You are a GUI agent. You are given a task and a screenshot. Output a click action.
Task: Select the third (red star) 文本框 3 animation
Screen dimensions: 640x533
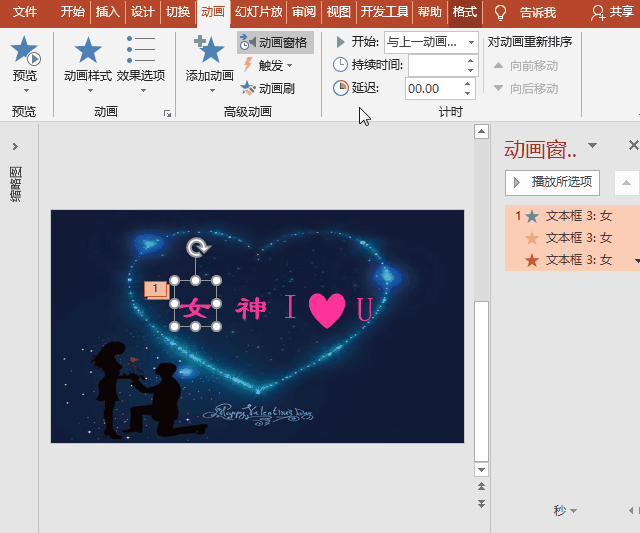tap(572, 260)
